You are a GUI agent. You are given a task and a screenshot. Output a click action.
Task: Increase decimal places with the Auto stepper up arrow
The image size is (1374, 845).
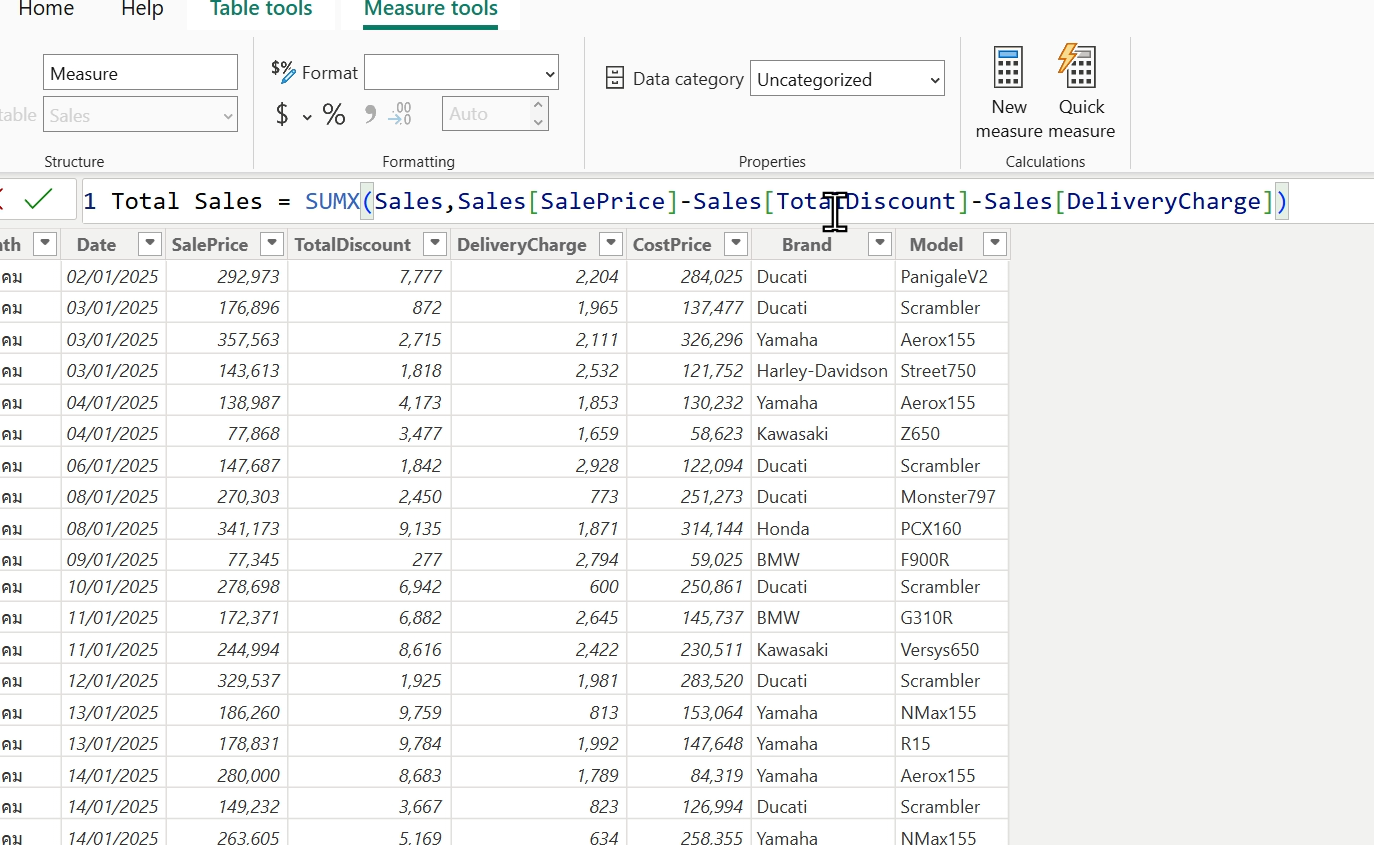click(539, 106)
